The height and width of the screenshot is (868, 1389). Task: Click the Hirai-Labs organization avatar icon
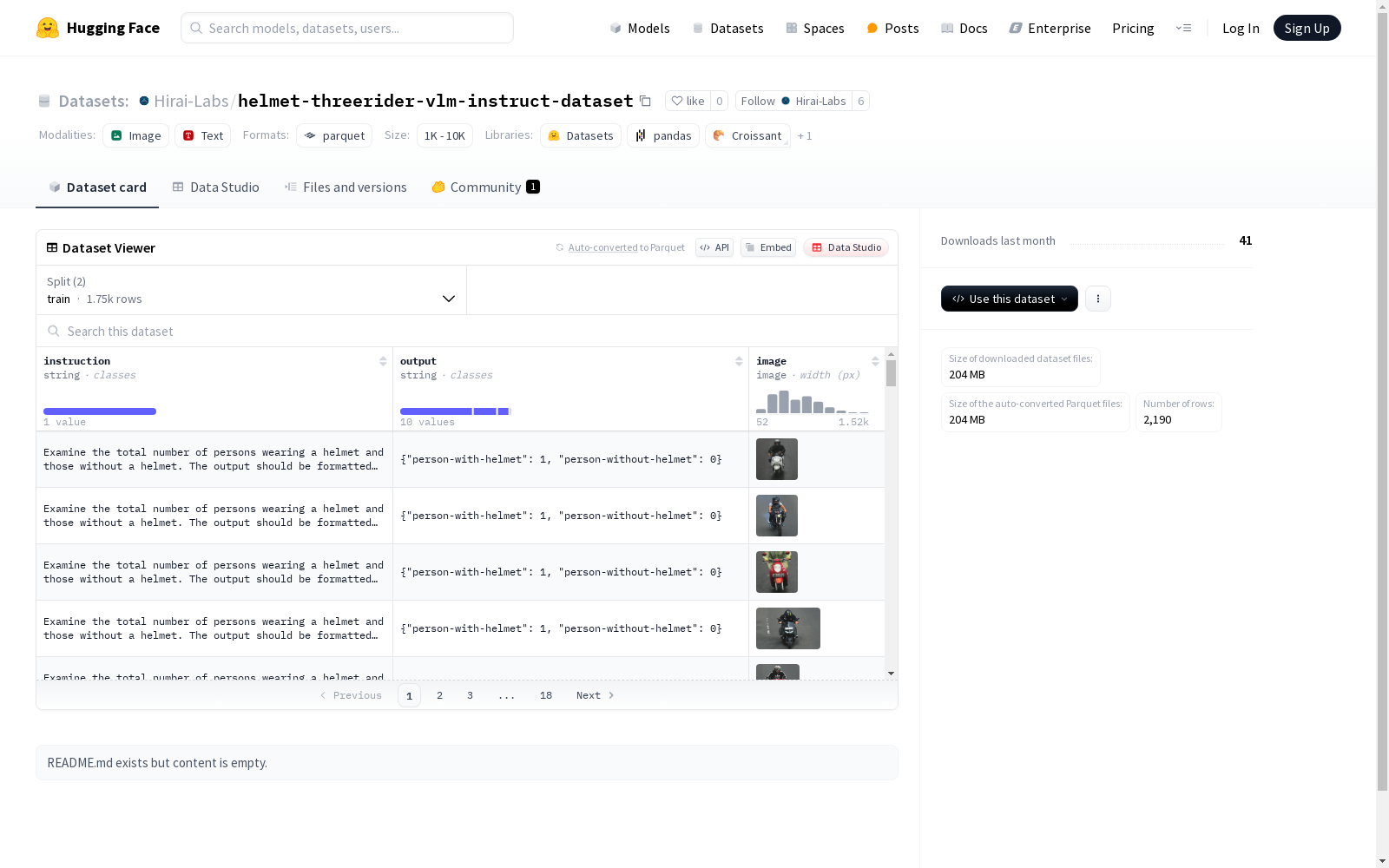pos(144,101)
